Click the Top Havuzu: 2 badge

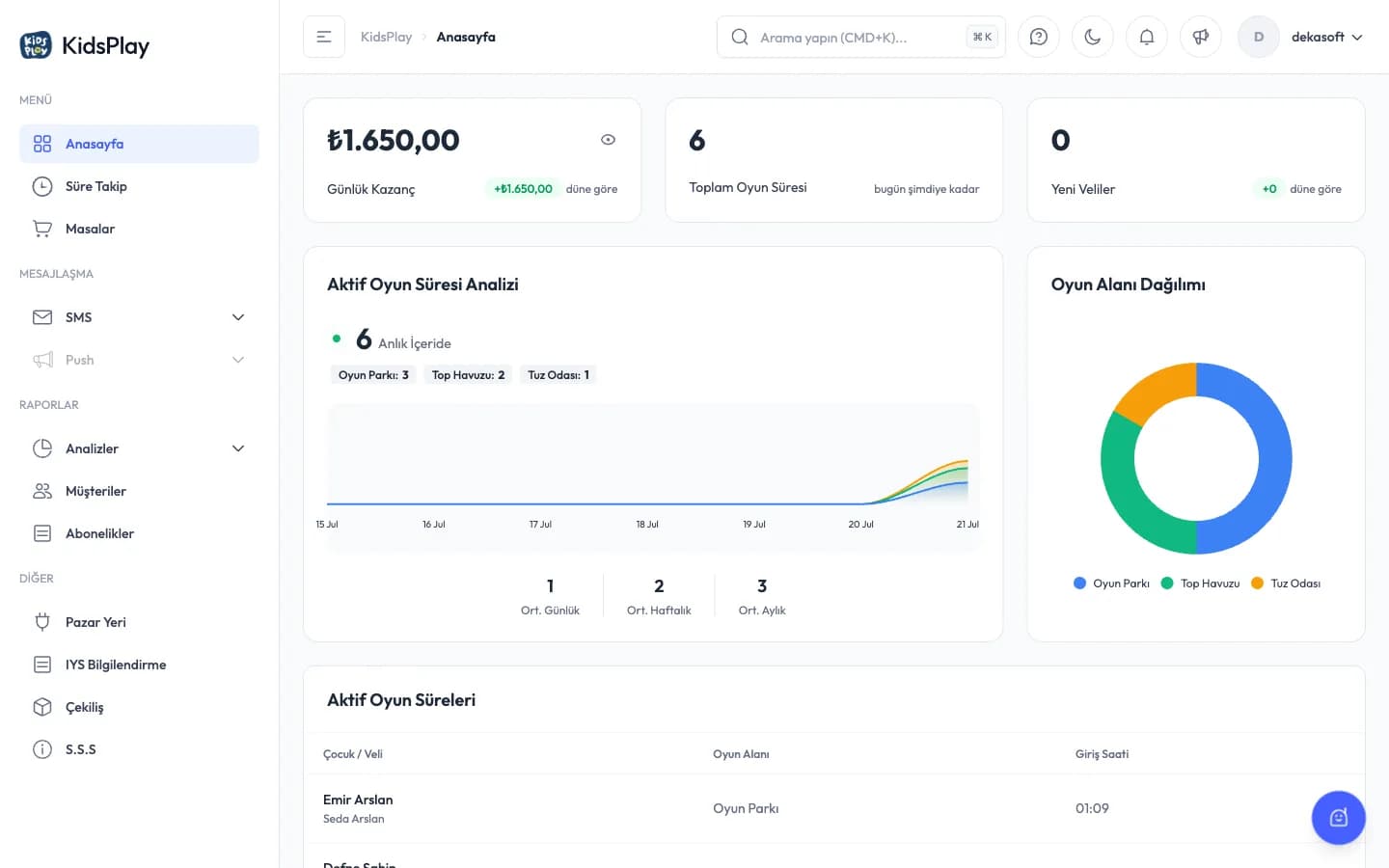[468, 375]
